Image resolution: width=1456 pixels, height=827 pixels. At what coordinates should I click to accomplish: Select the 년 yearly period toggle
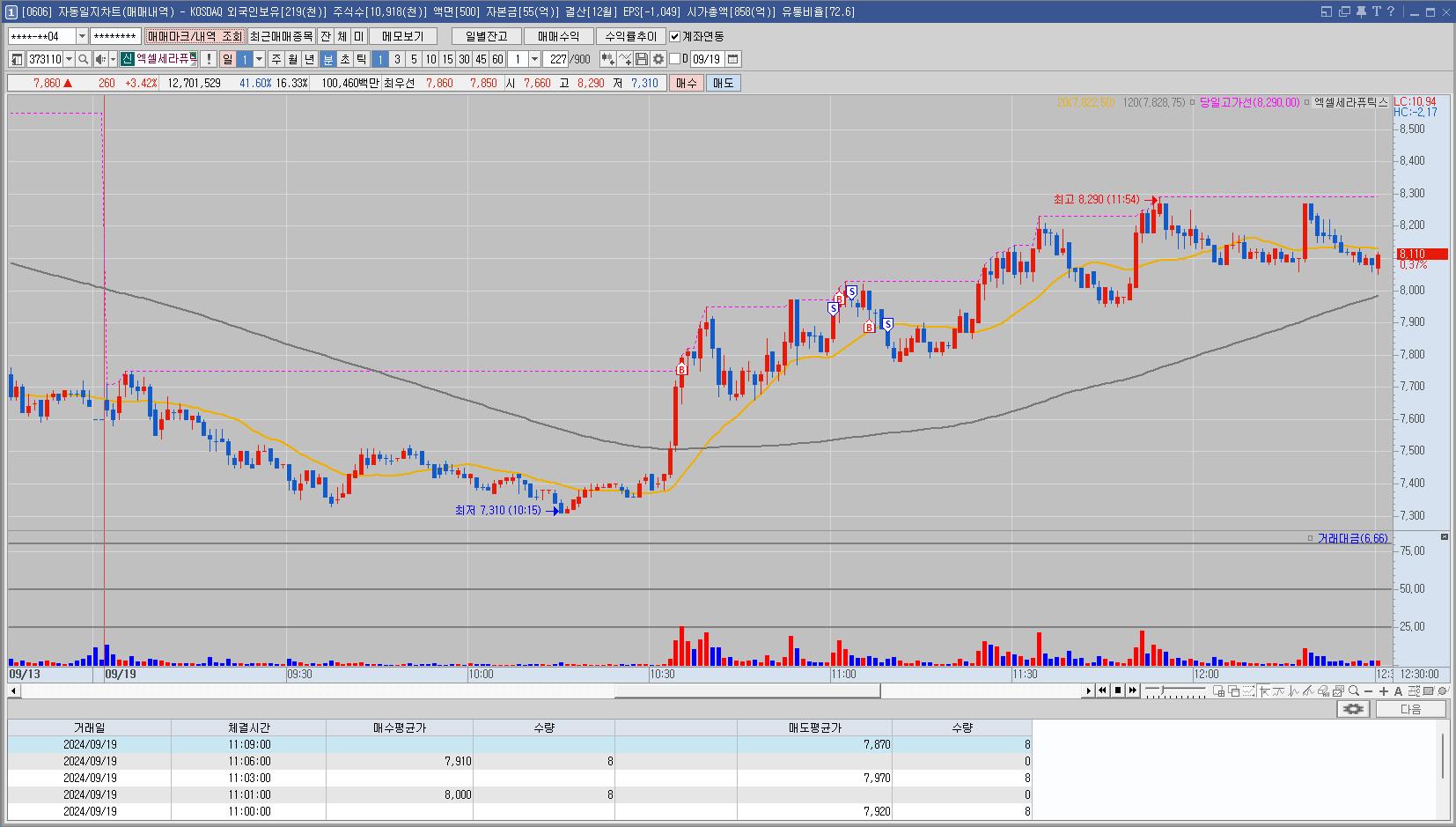310,59
